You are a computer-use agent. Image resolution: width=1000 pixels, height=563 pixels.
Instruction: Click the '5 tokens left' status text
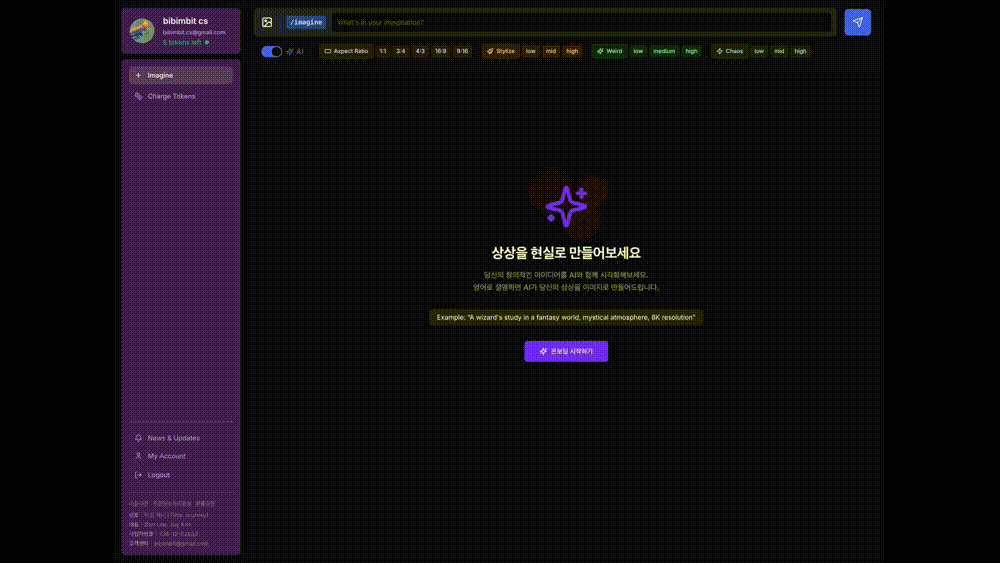click(x=182, y=43)
